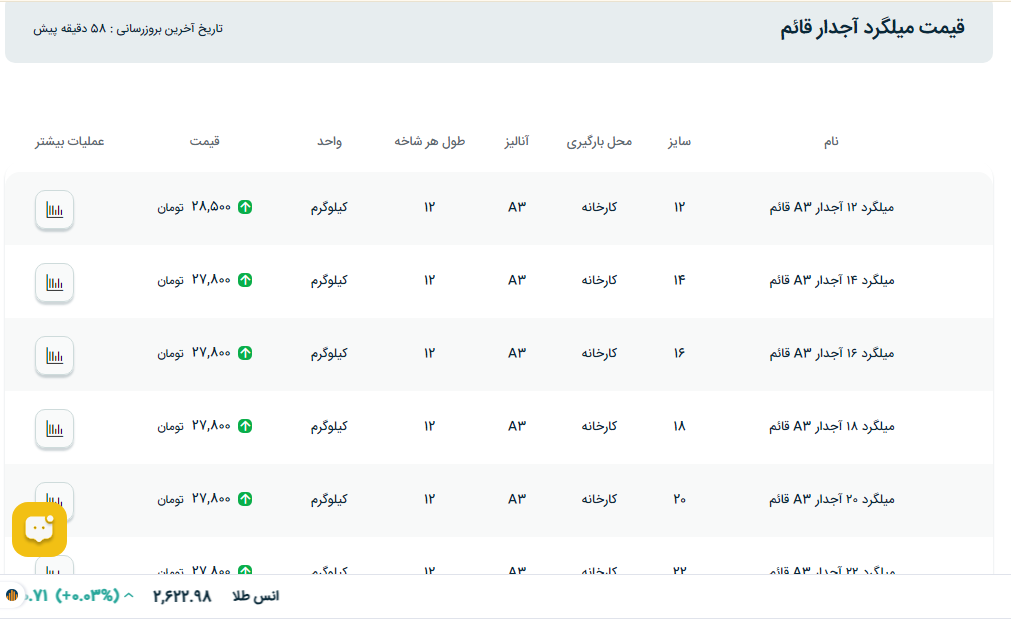Screen dimensions: 1011x619
Task: Click the coin icon in bottom ticker
Action: click(12, 596)
